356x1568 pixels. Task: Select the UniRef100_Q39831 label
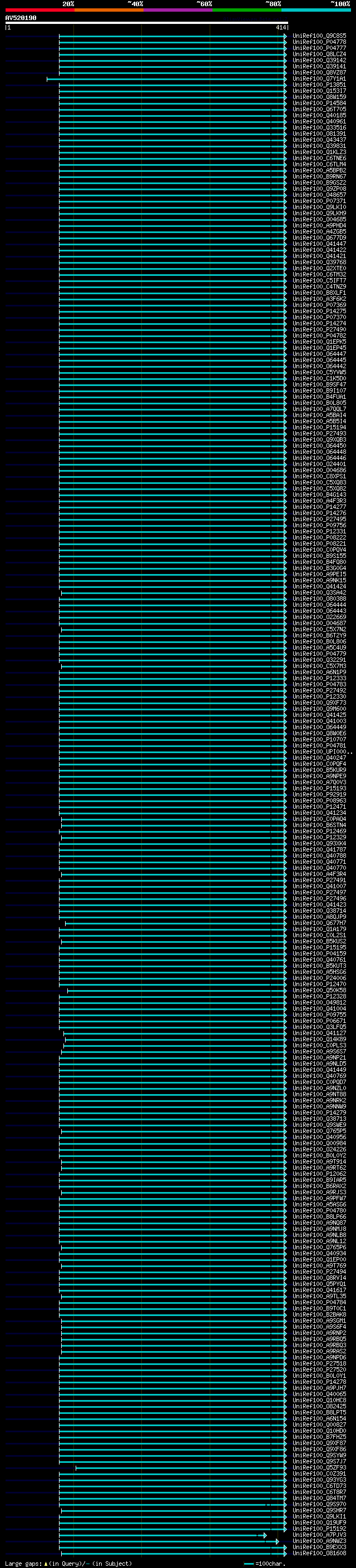[319, 146]
